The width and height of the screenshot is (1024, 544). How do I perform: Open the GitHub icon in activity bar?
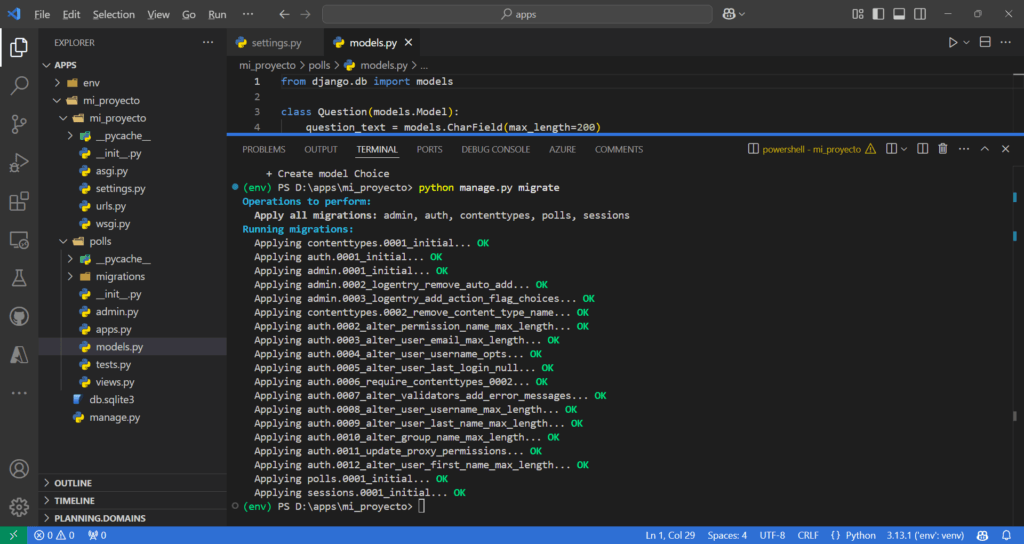click(19, 316)
